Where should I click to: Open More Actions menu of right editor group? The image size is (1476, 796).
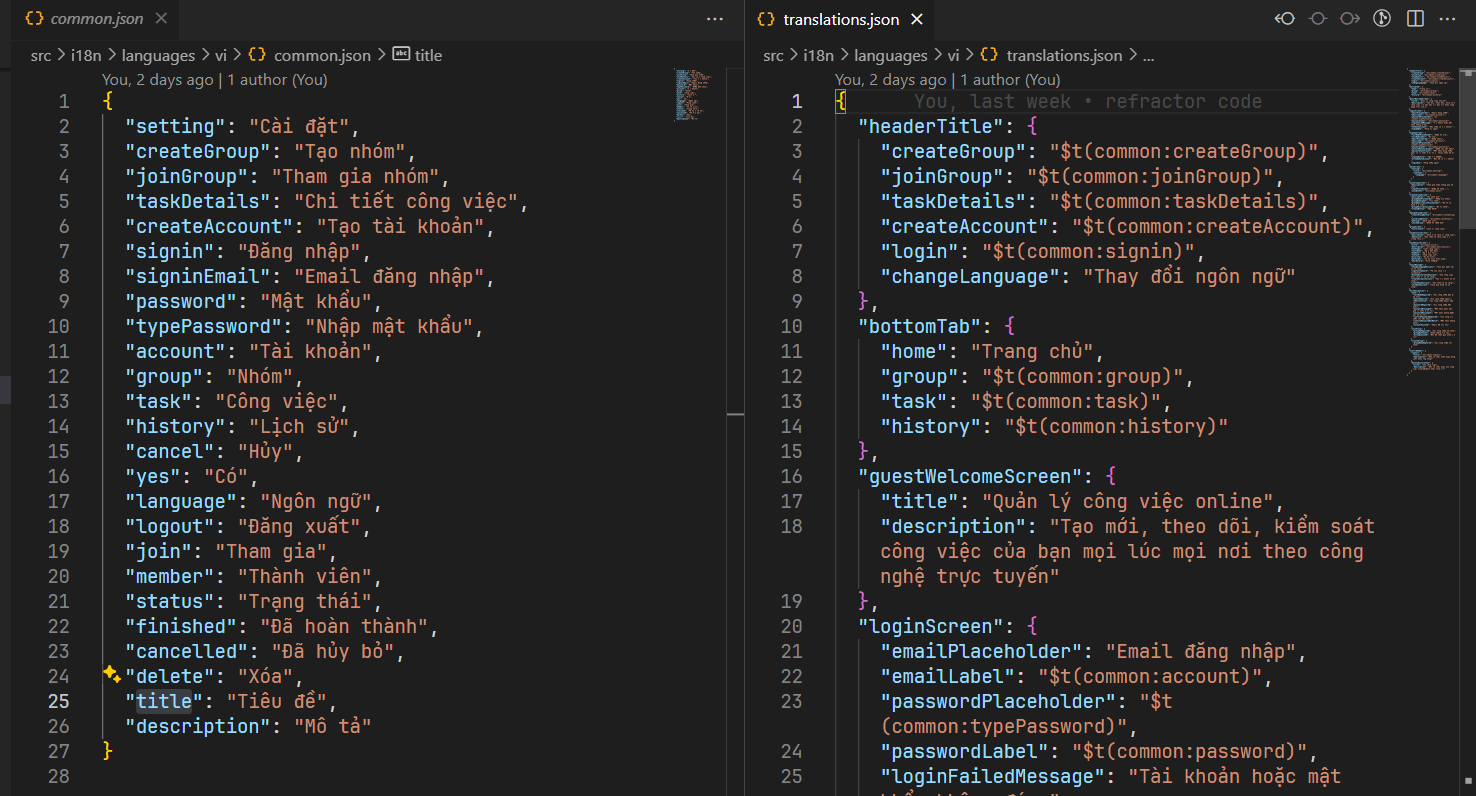(1447, 19)
